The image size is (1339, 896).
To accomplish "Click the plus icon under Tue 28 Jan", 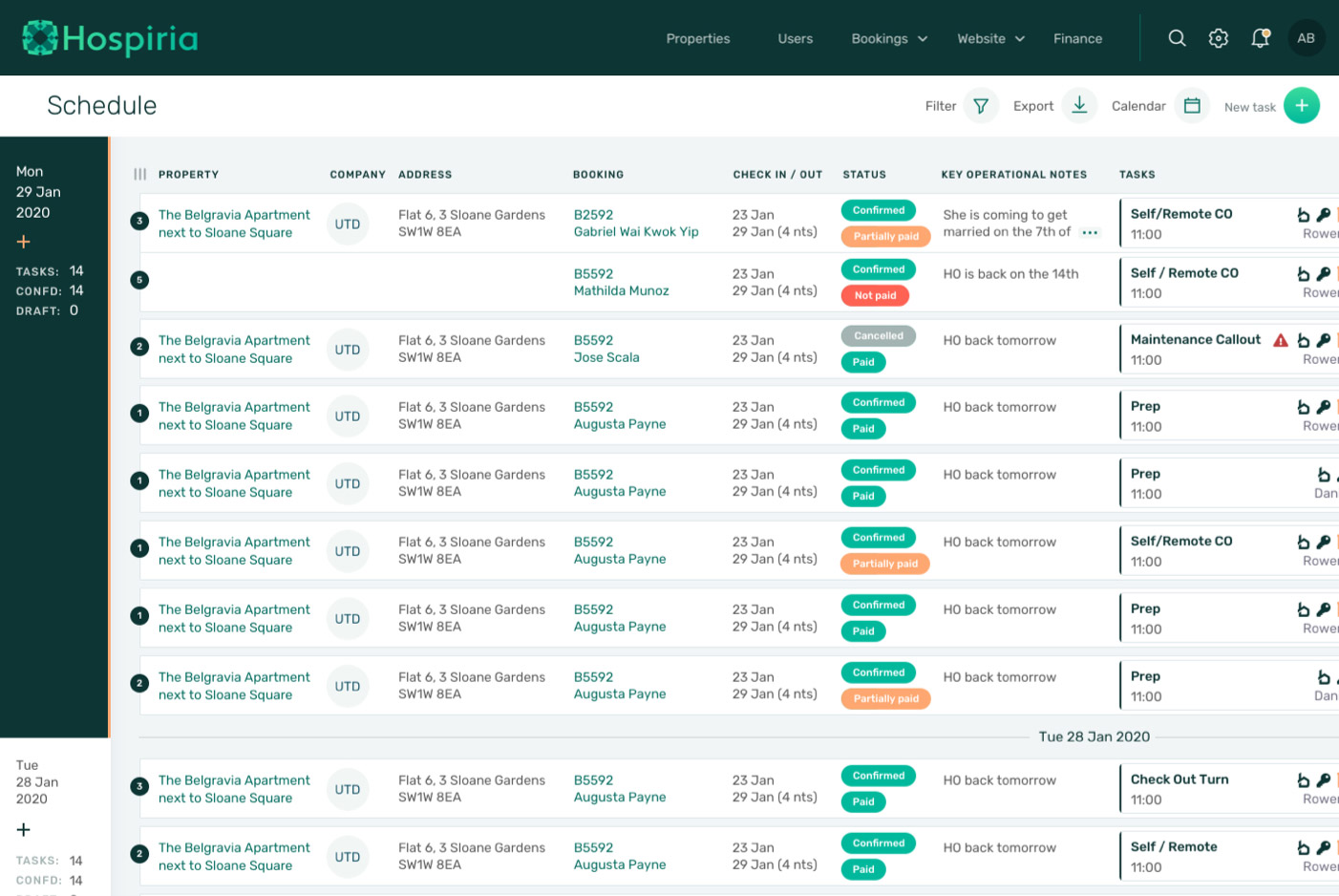I will pos(24,829).
